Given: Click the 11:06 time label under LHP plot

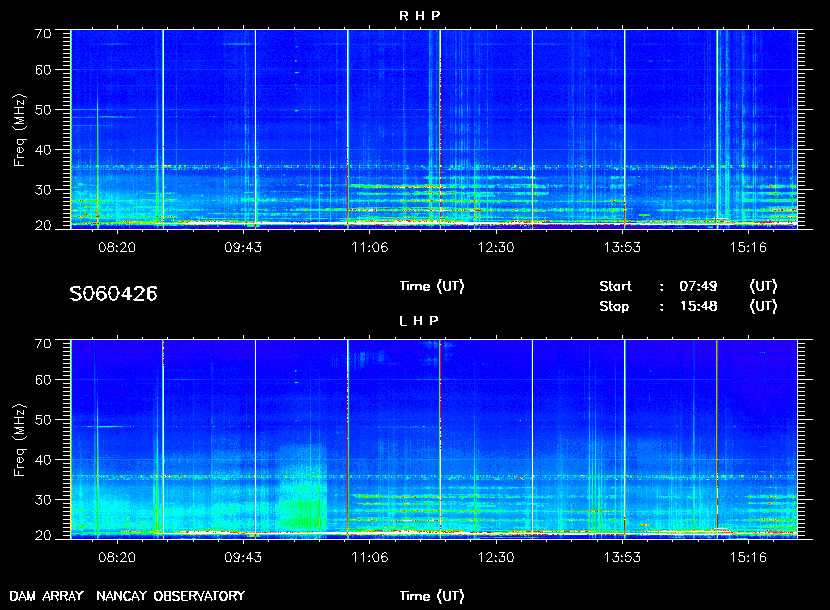Looking at the screenshot, I should point(369,558).
